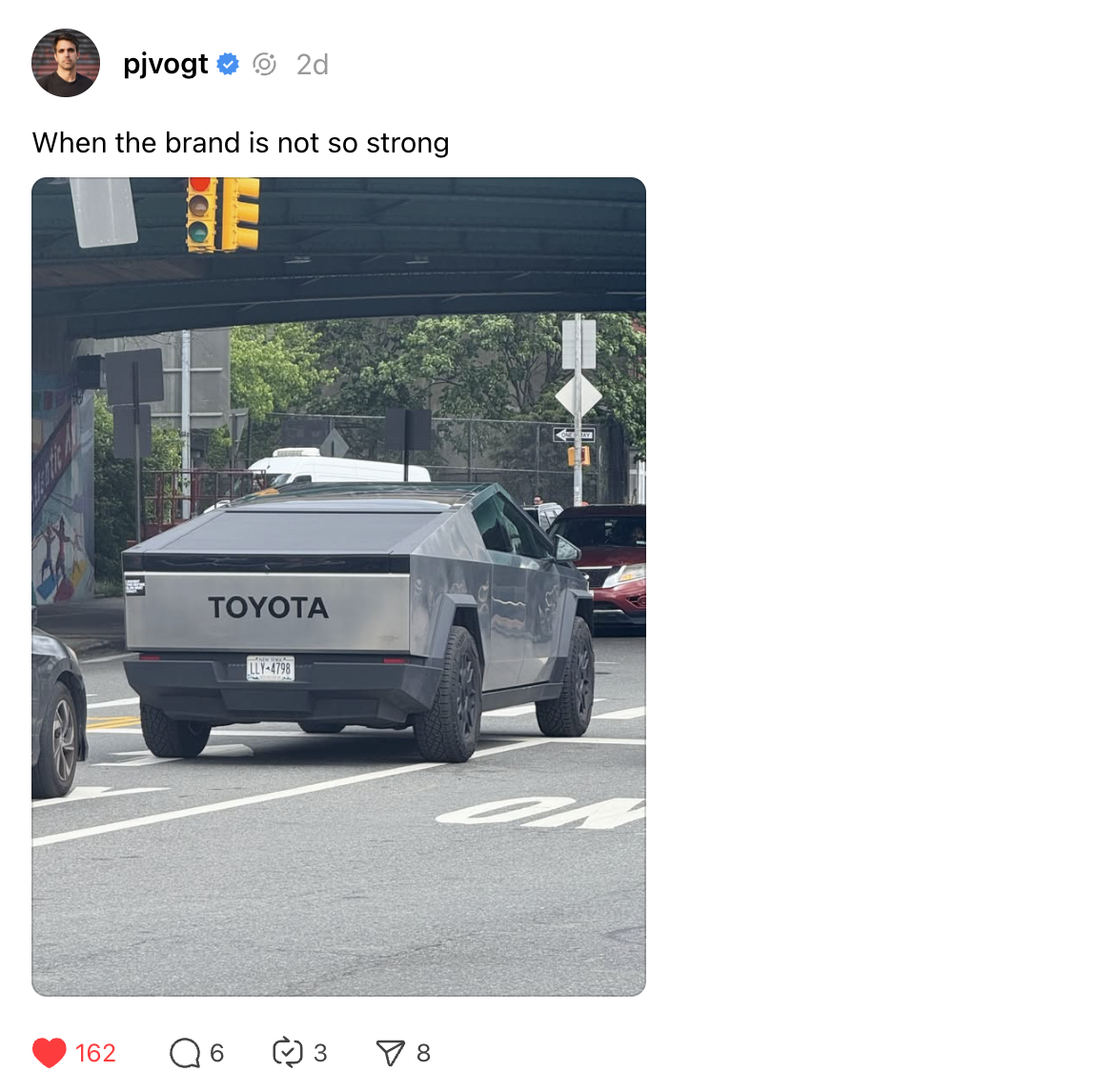Image resolution: width=1117 pixels, height=1092 pixels.
Task: Open the Cybertruck photo attachment
Action: [x=338, y=586]
